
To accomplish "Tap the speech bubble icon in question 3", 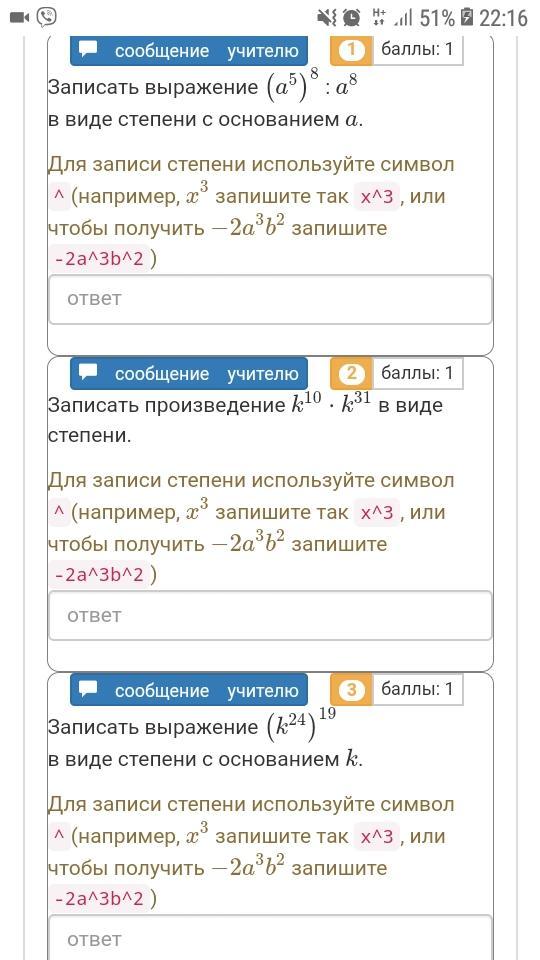I will pyautogui.click(x=89, y=689).
